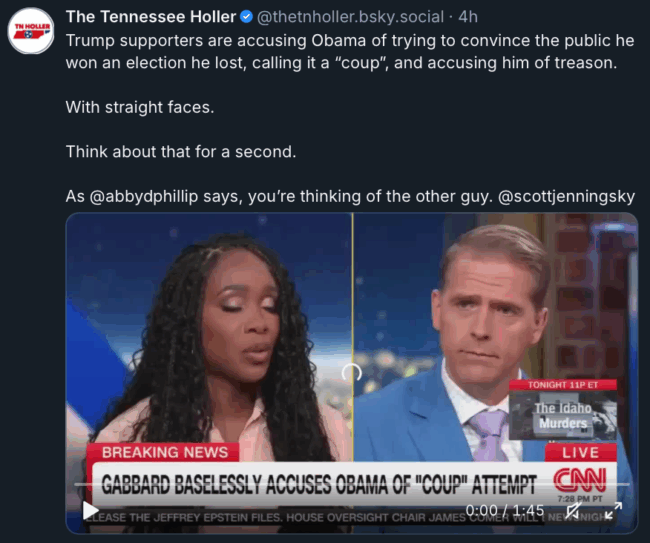Open The Tennessee Holler profile avatar
This screenshot has width=650, height=543.
[x=31, y=31]
